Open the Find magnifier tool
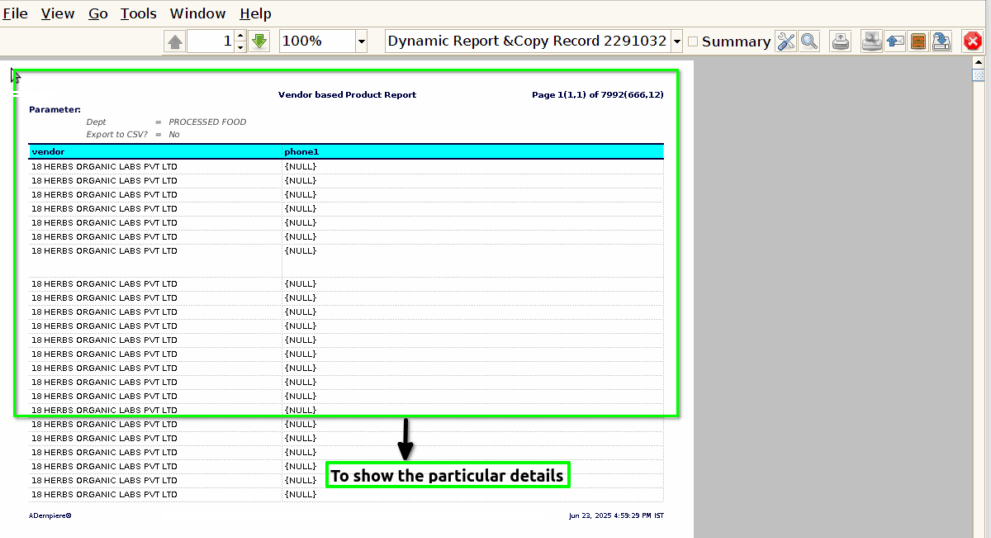The width and height of the screenshot is (991, 538). (x=809, y=42)
